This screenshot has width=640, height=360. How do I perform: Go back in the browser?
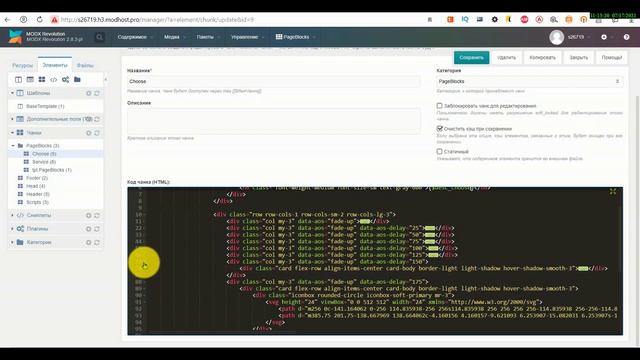tap(7, 19)
